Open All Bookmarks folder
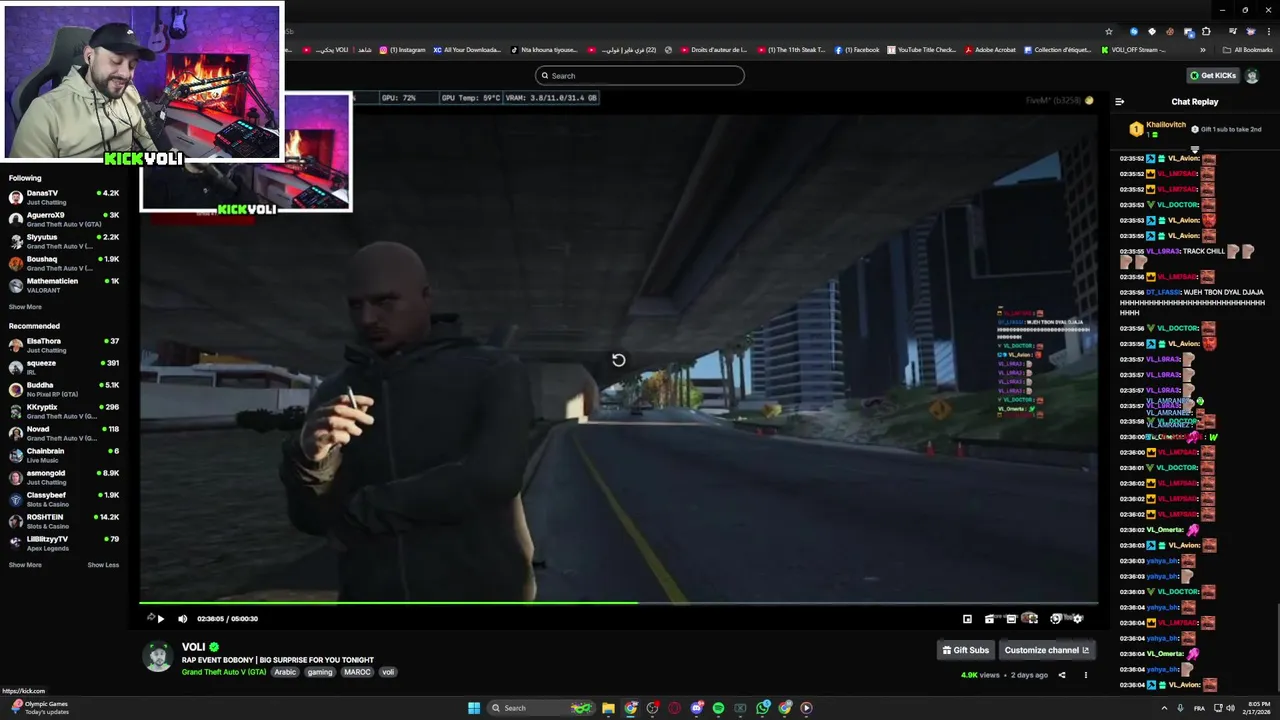 pyautogui.click(x=1248, y=50)
